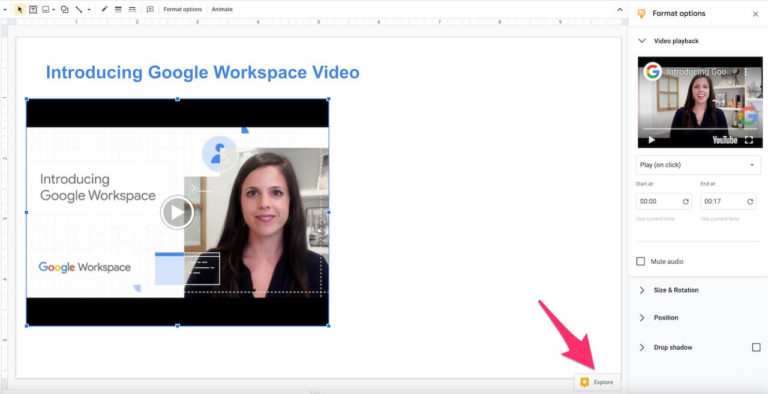Open the Play (on click) dropdown
The width and height of the screenshot is (768, 394).
click(698, 165)
